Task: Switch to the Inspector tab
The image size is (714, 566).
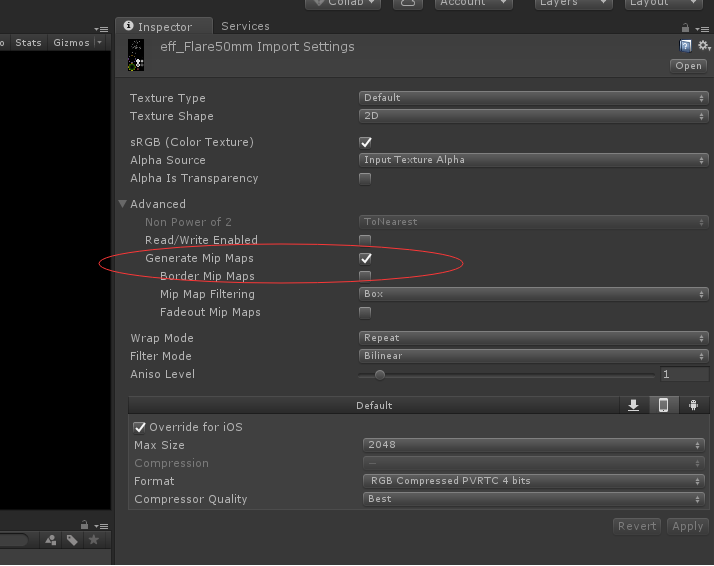Action: pos(164,26)
